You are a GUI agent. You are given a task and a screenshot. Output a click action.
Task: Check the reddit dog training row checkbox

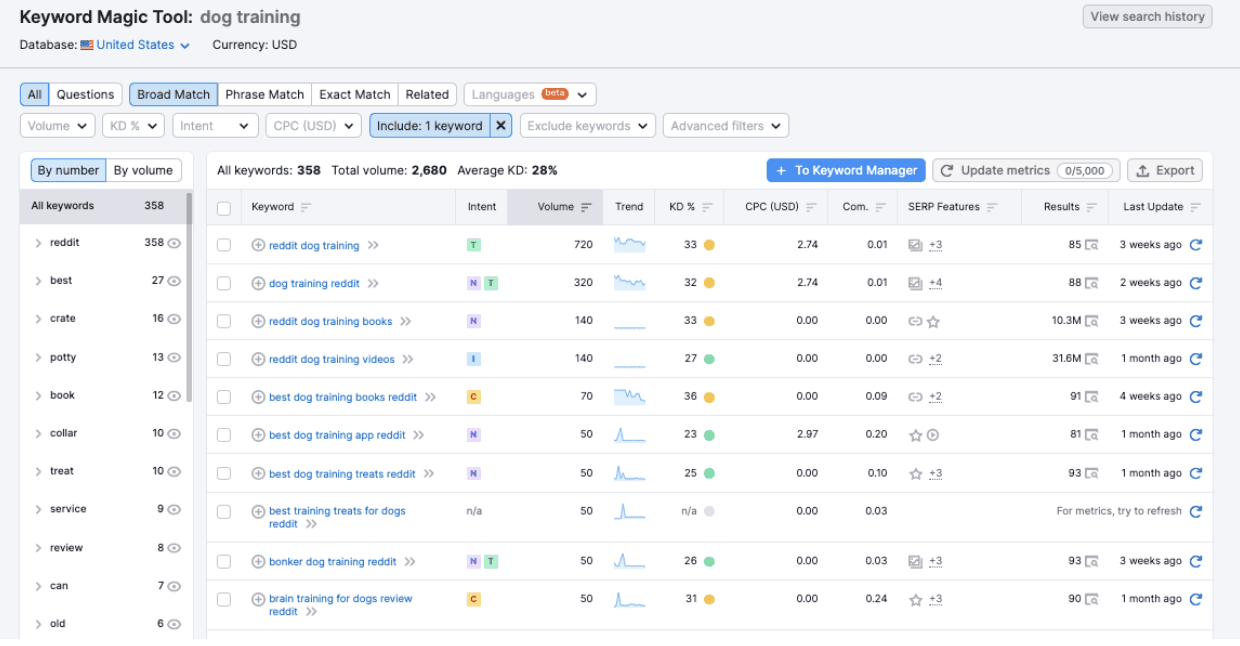click(225, 245)
